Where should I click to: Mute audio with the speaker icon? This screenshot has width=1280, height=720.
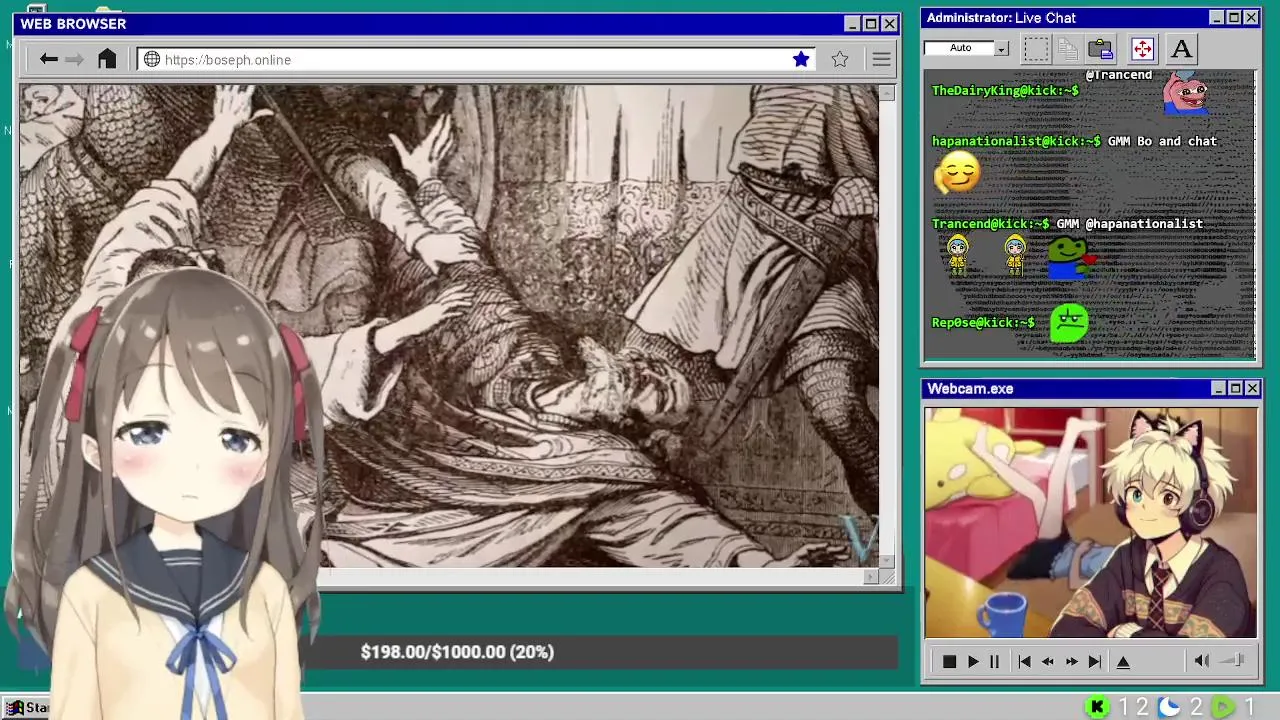(x=1201, y=660)
